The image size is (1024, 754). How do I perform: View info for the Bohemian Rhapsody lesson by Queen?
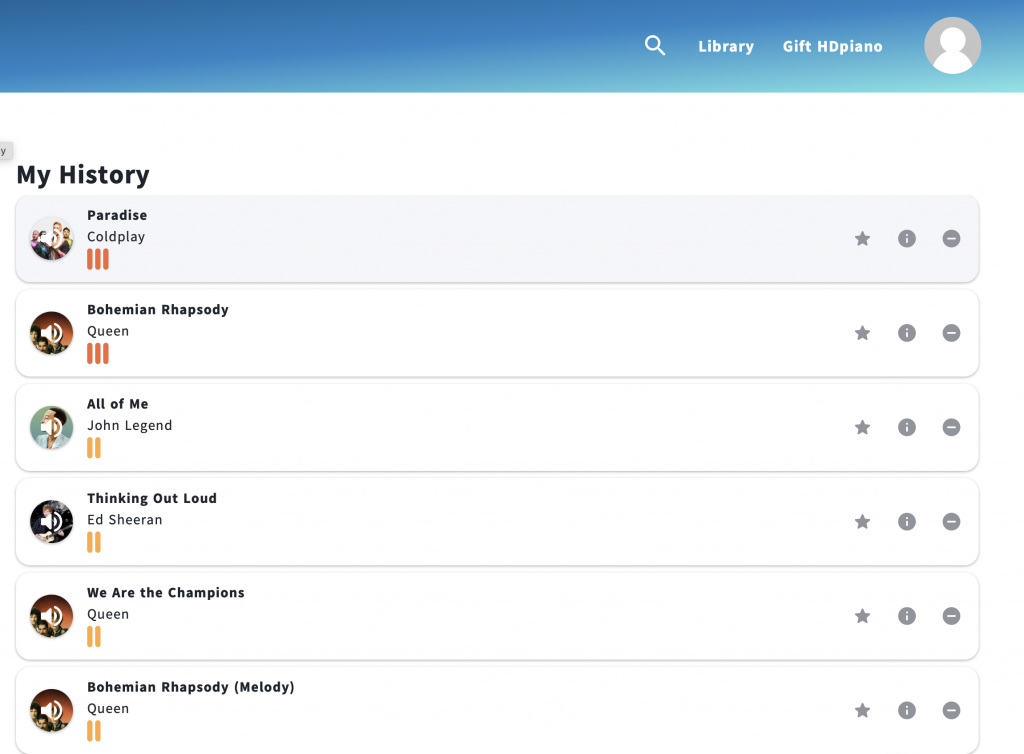coord(906,333)
